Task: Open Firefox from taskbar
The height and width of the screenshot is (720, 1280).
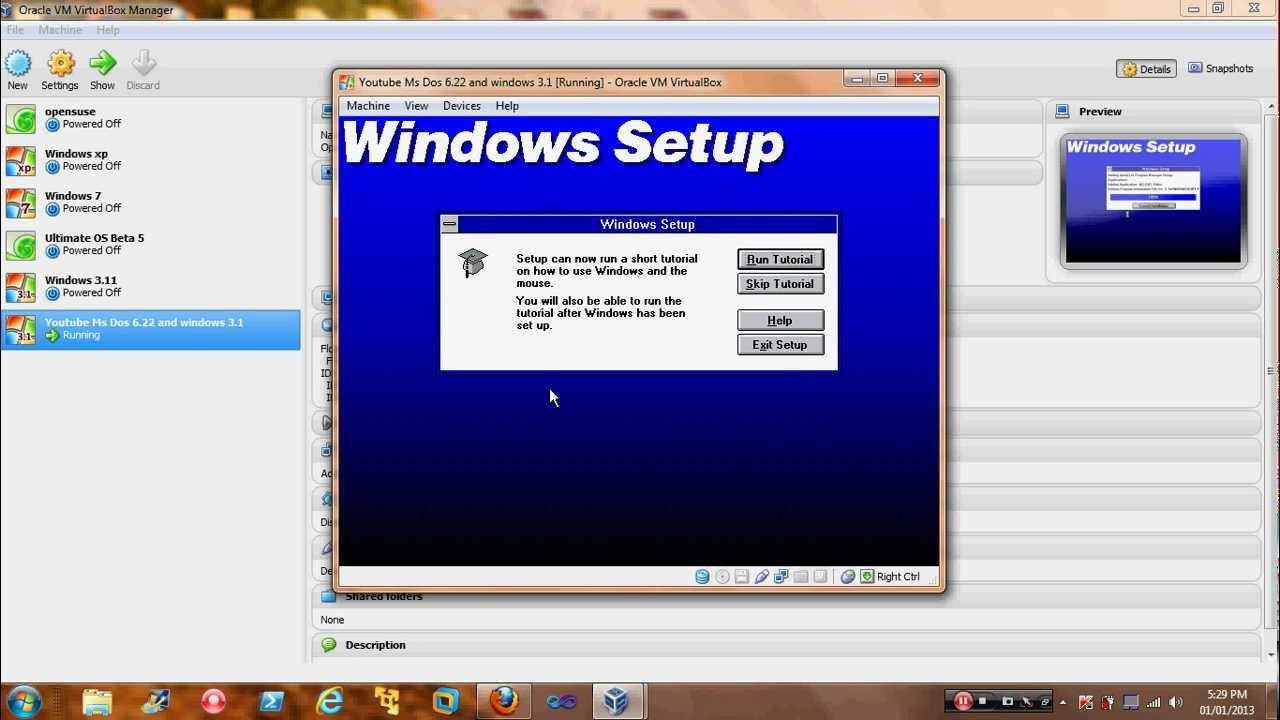Action: [504, 701]
